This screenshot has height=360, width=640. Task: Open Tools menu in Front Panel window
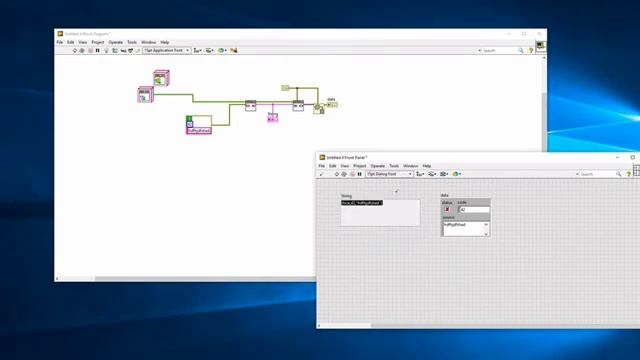(x=394, y=166)
